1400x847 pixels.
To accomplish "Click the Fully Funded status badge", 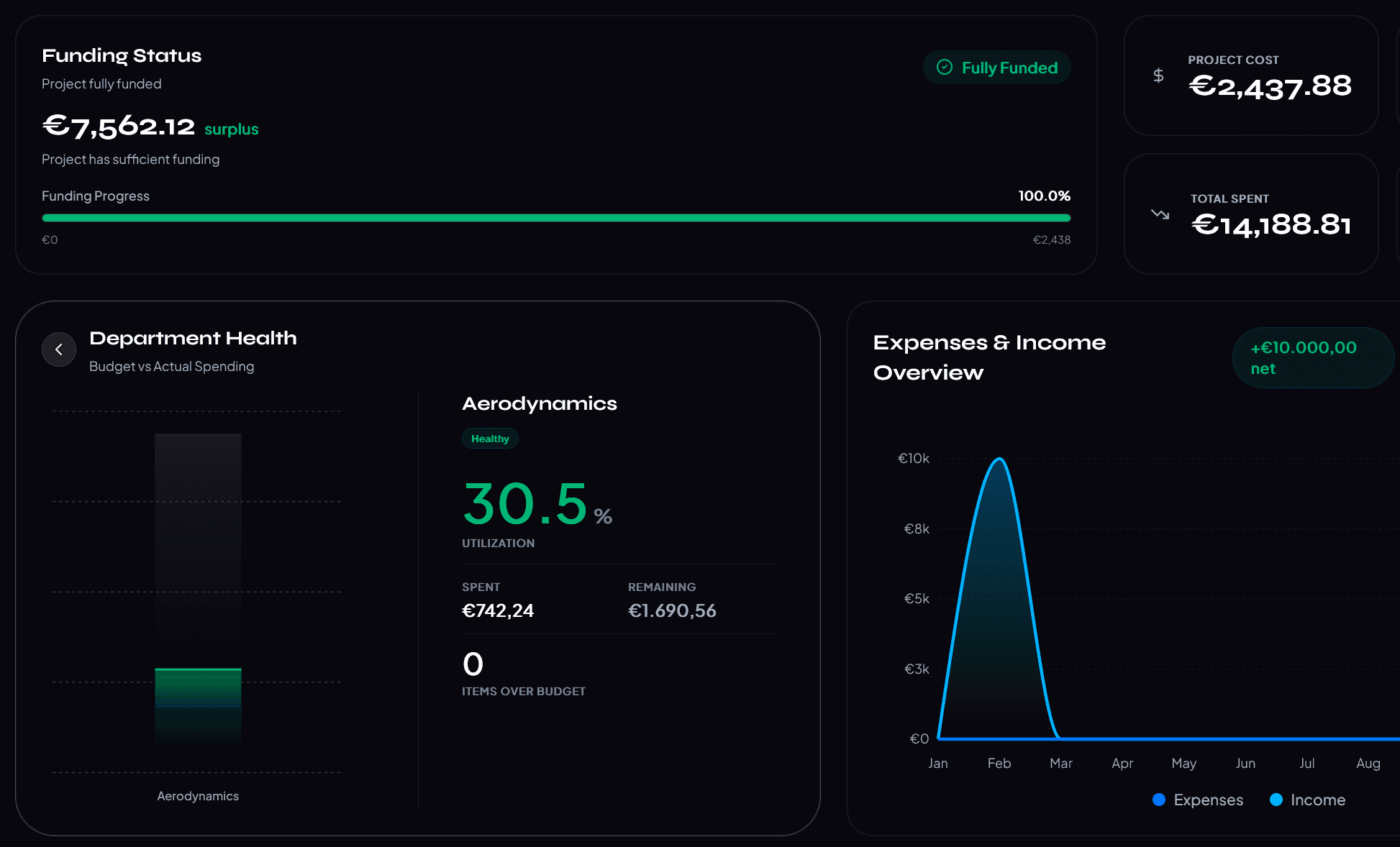I will pos(997,68).
